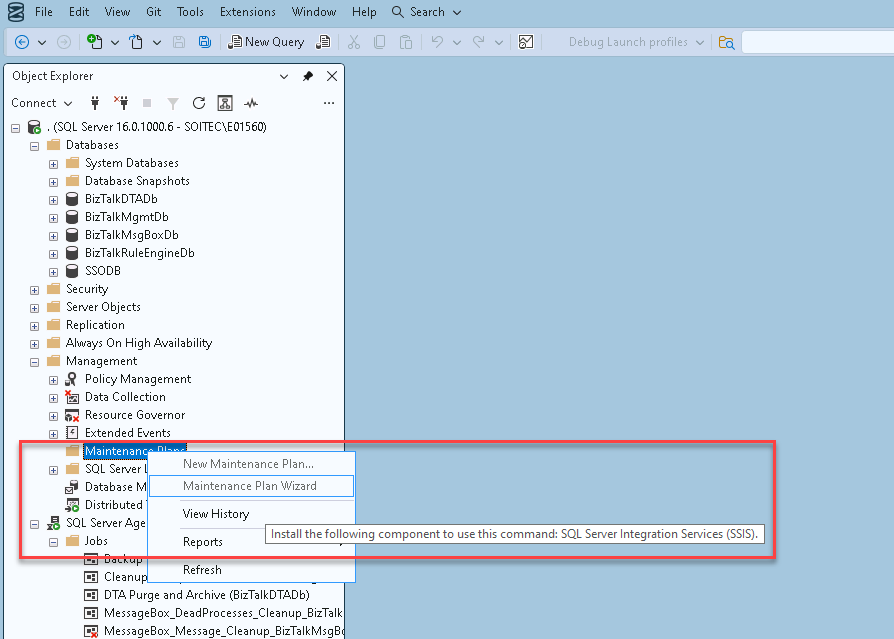Click the Object Explorer refresh arrow icon
Screen dimensions: 894x639
point(198,103)
